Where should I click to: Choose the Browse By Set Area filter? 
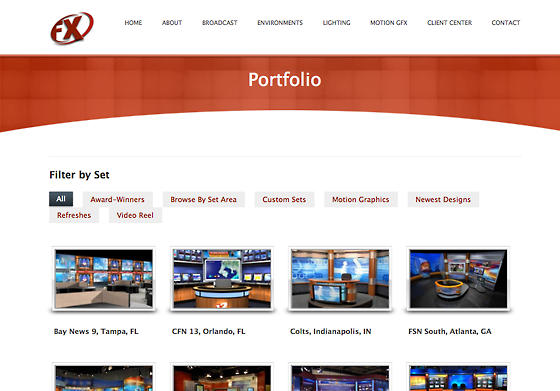204,199
